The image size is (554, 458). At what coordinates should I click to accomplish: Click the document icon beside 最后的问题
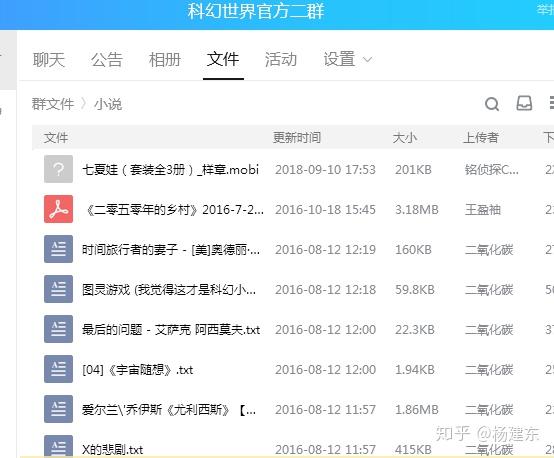coord(58,329)
